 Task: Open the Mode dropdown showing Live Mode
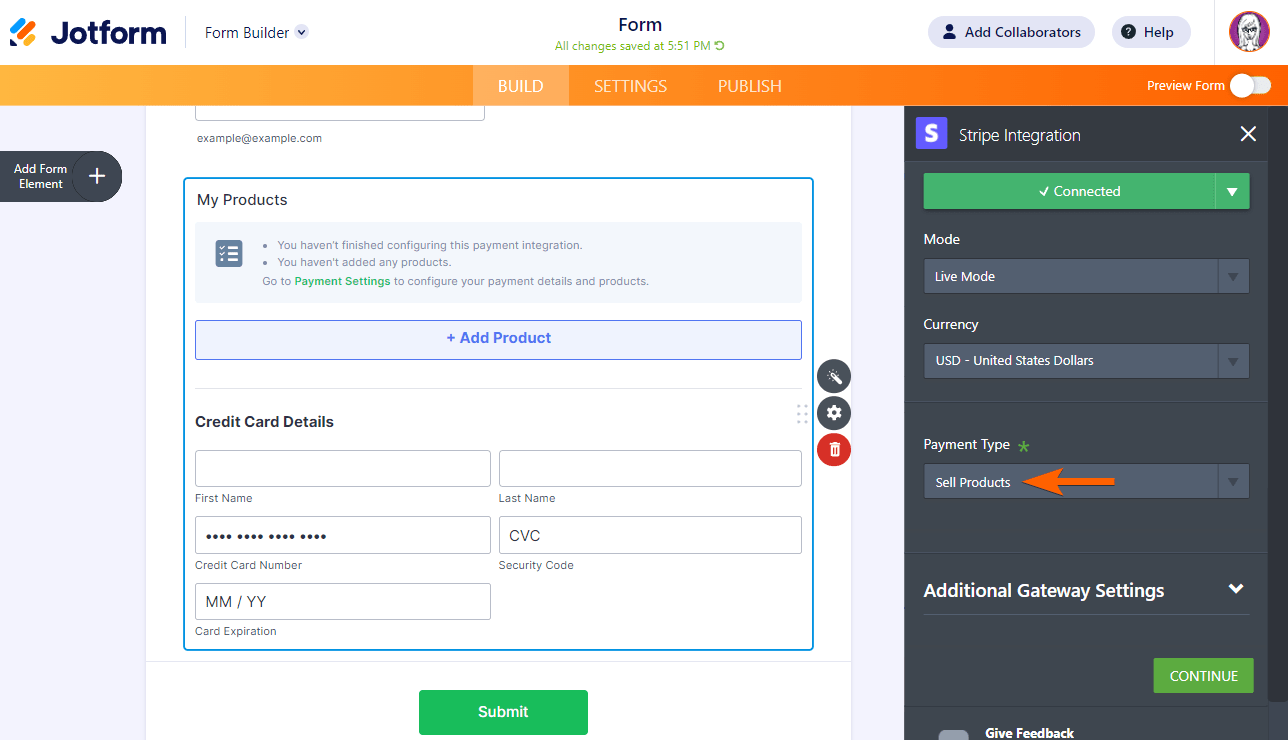coord(1086,276)
